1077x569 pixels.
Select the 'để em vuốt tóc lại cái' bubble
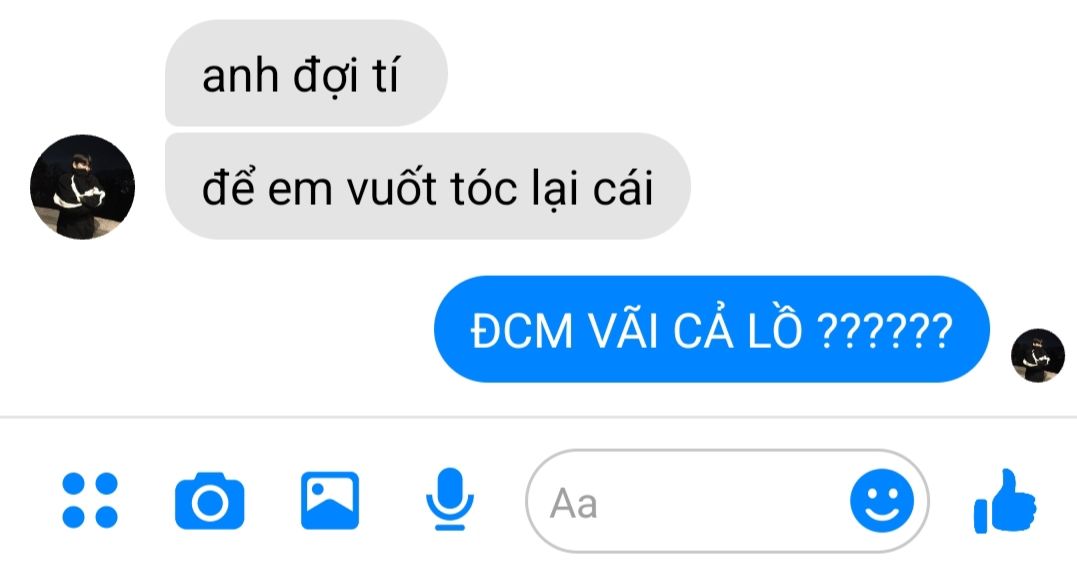point(427,186)
